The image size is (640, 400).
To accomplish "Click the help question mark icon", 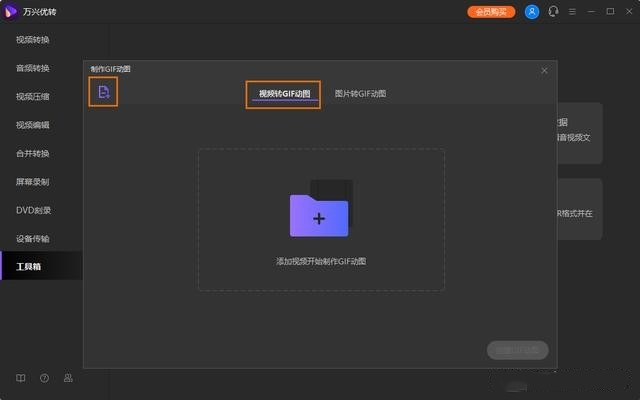I will (44, 378).
